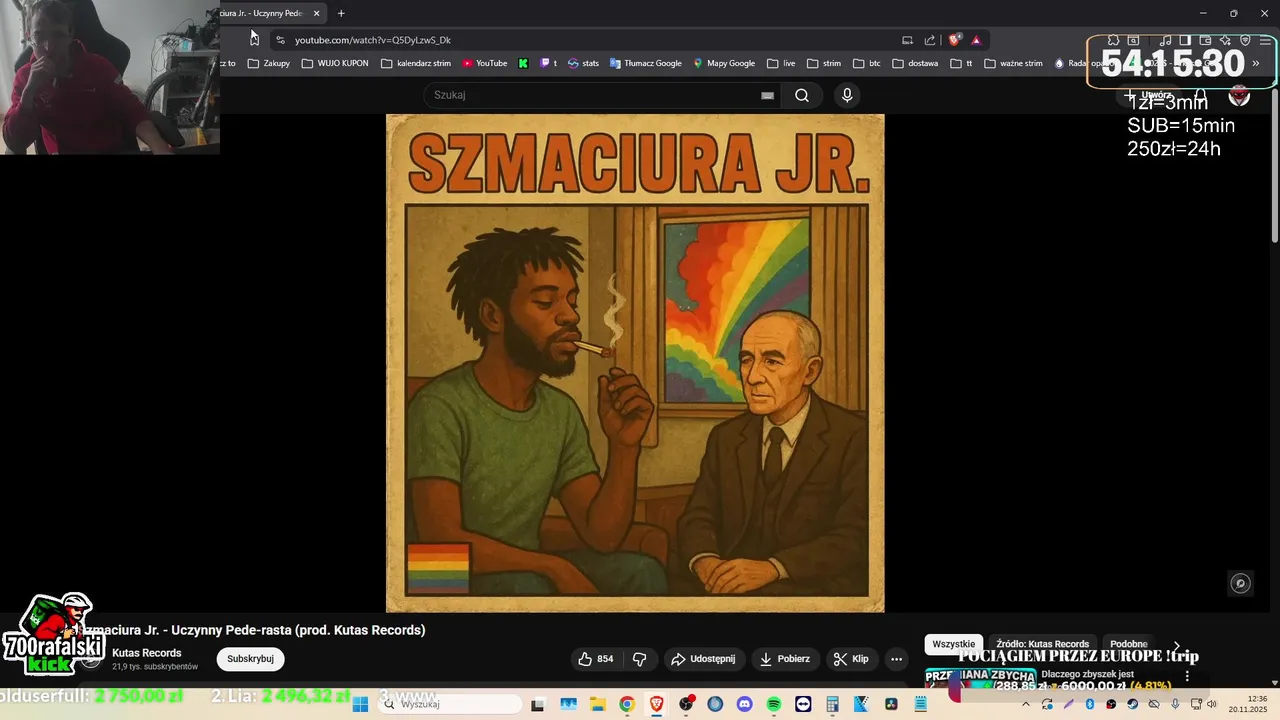
Task: Open DaVinci Resolve from the taskbar
Action: 890,704
